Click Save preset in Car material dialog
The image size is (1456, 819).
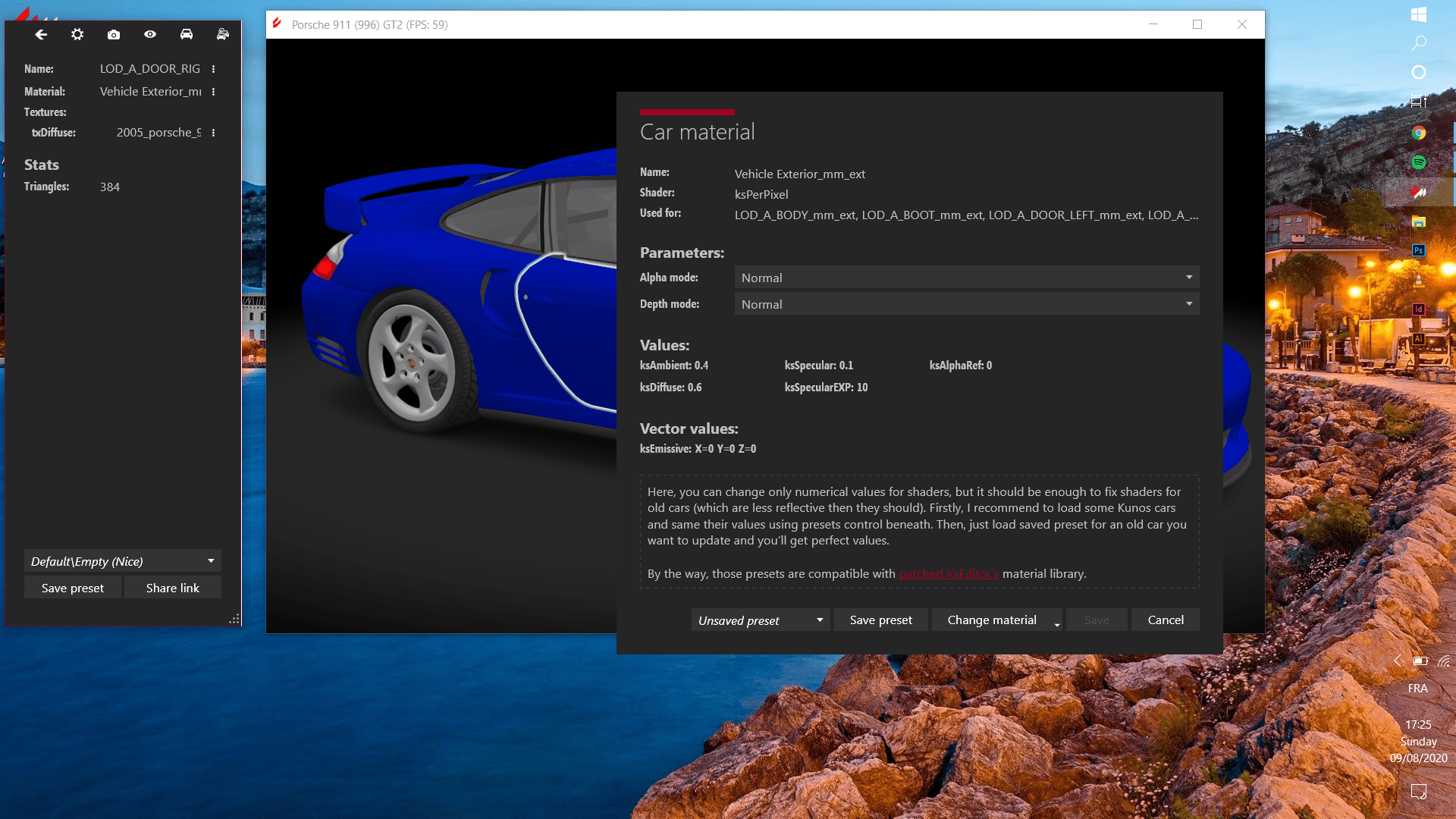tap(881, 620)
